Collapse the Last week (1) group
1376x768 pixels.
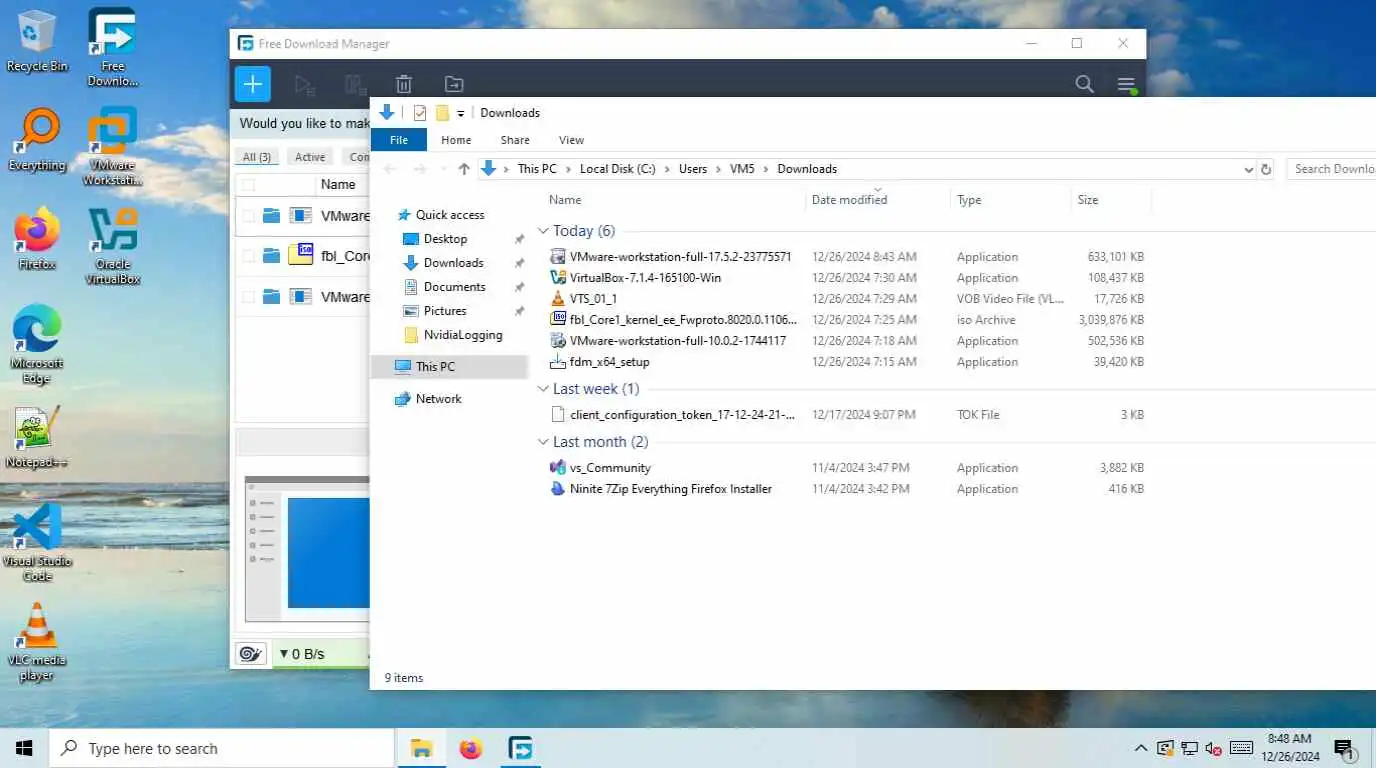click(x=543, y=389)
